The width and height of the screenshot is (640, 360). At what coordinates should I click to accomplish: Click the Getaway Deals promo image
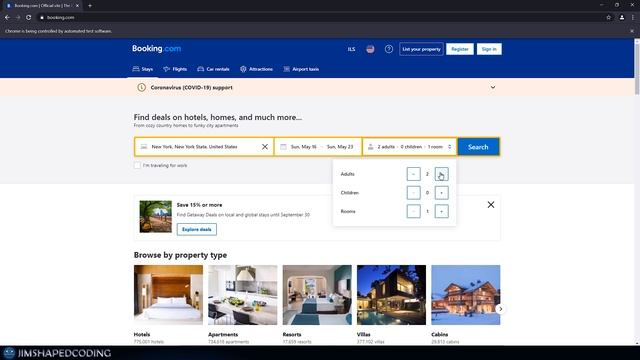(x=156, y=216)
